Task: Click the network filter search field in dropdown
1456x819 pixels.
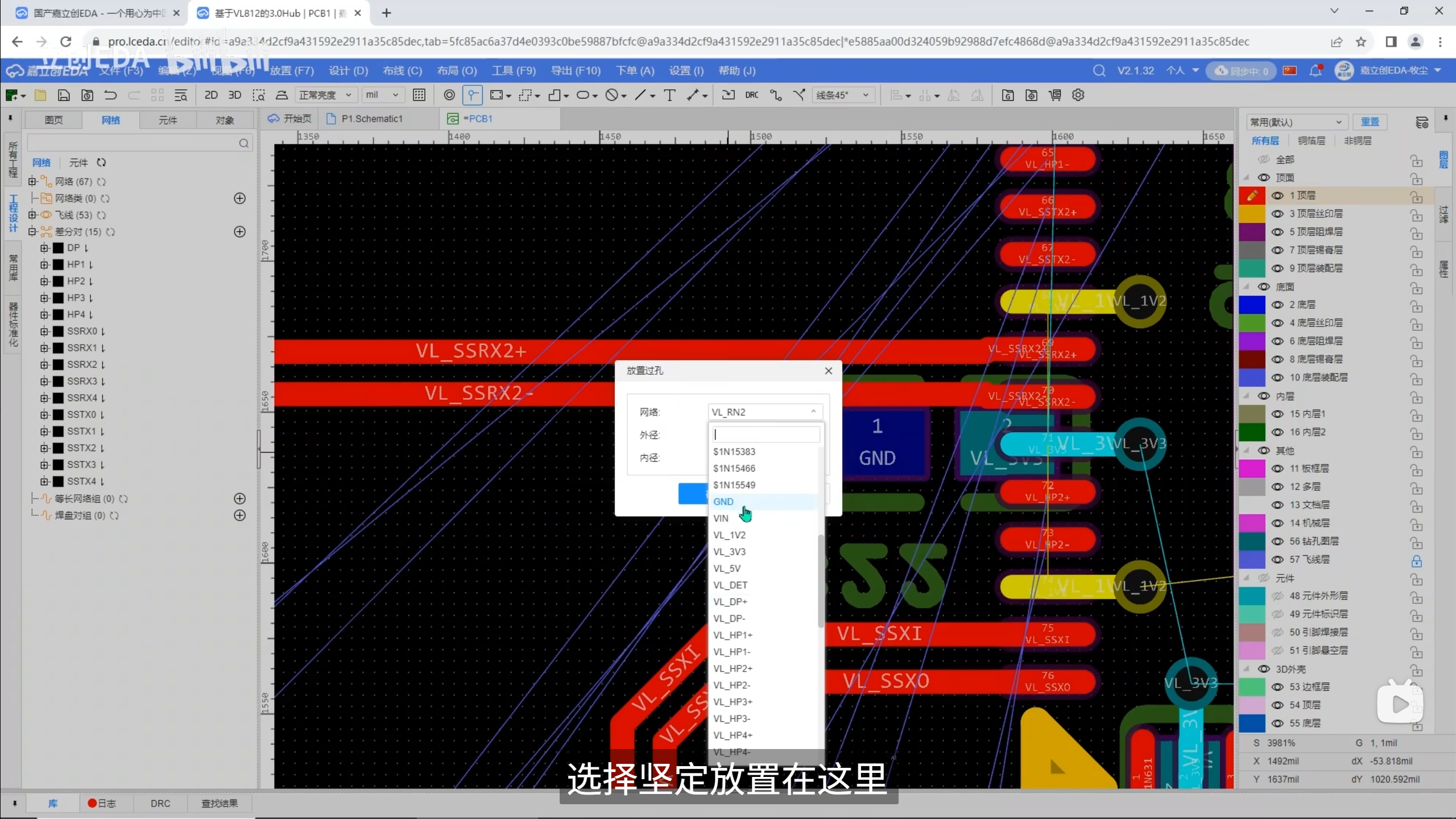Action: pyautogui.click(x=766, y=435)
